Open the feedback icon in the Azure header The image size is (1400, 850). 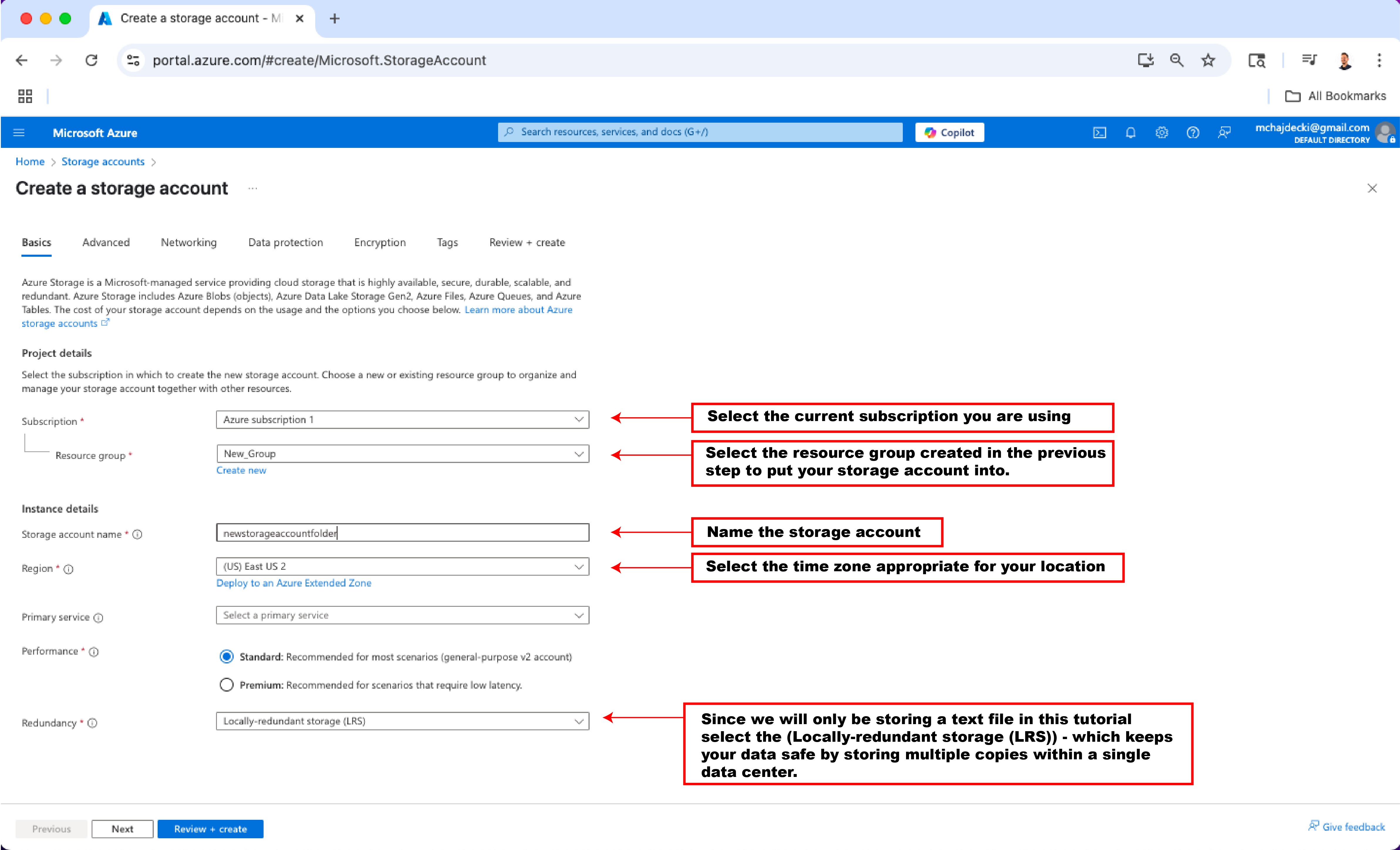click(x=1224, y=132)
